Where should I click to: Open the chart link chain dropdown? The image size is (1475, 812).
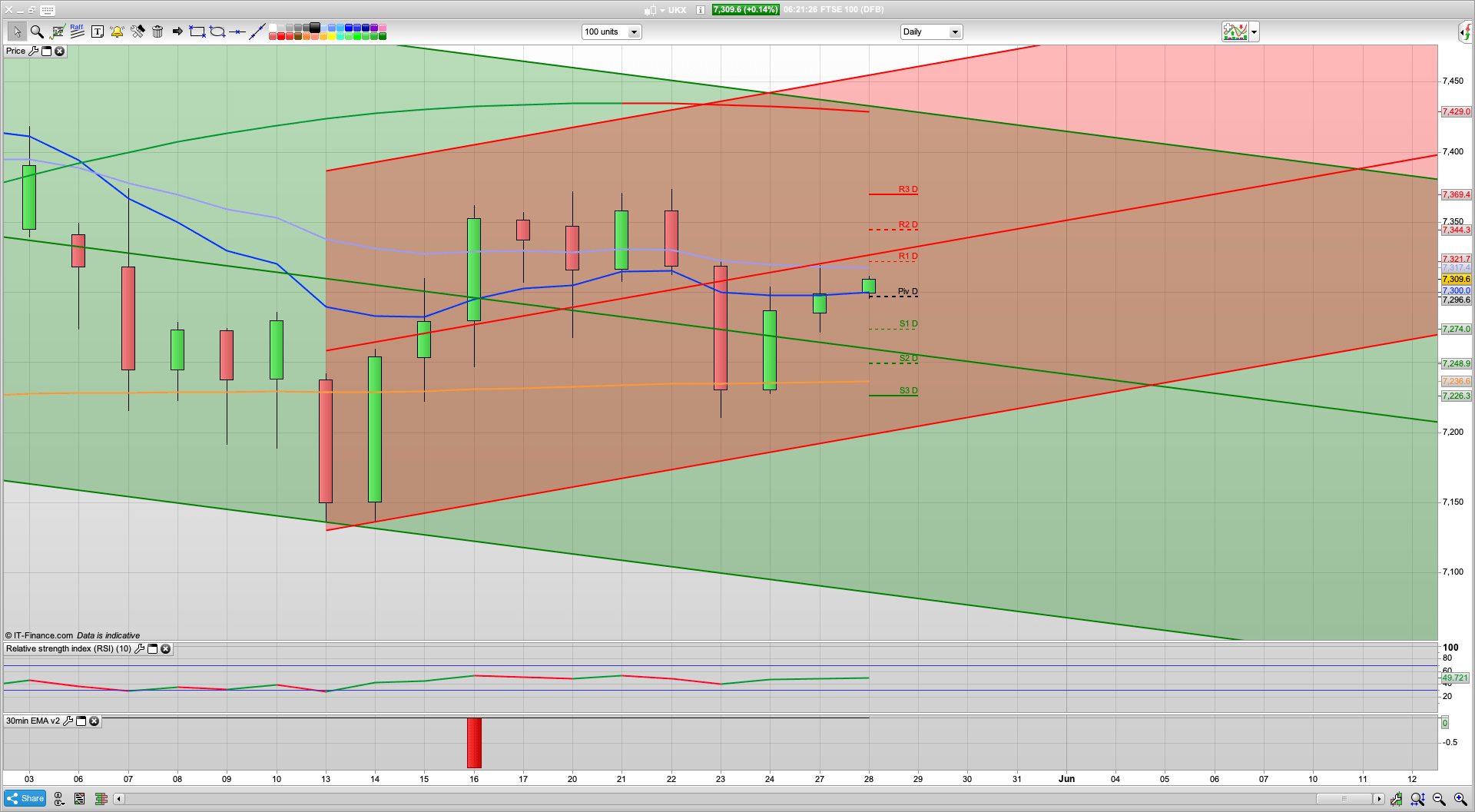59,799
